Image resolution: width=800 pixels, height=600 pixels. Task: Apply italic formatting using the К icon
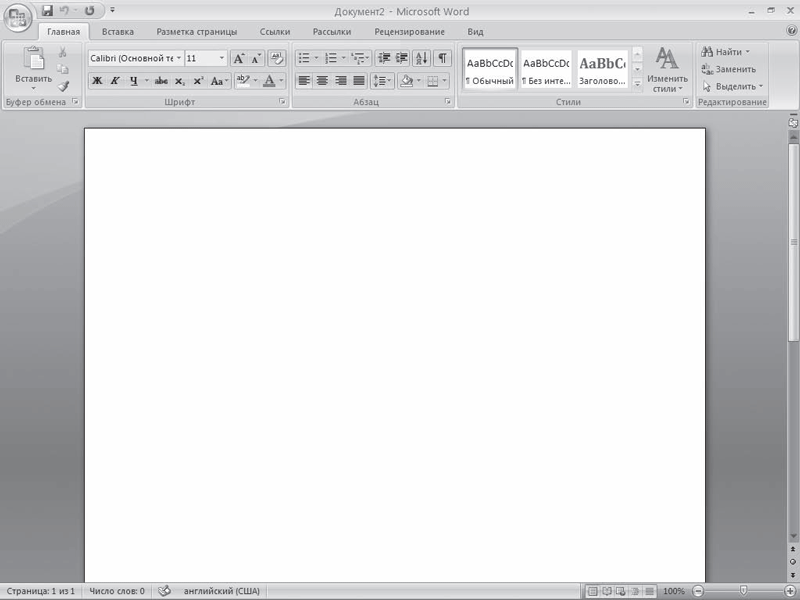(115, 79)
